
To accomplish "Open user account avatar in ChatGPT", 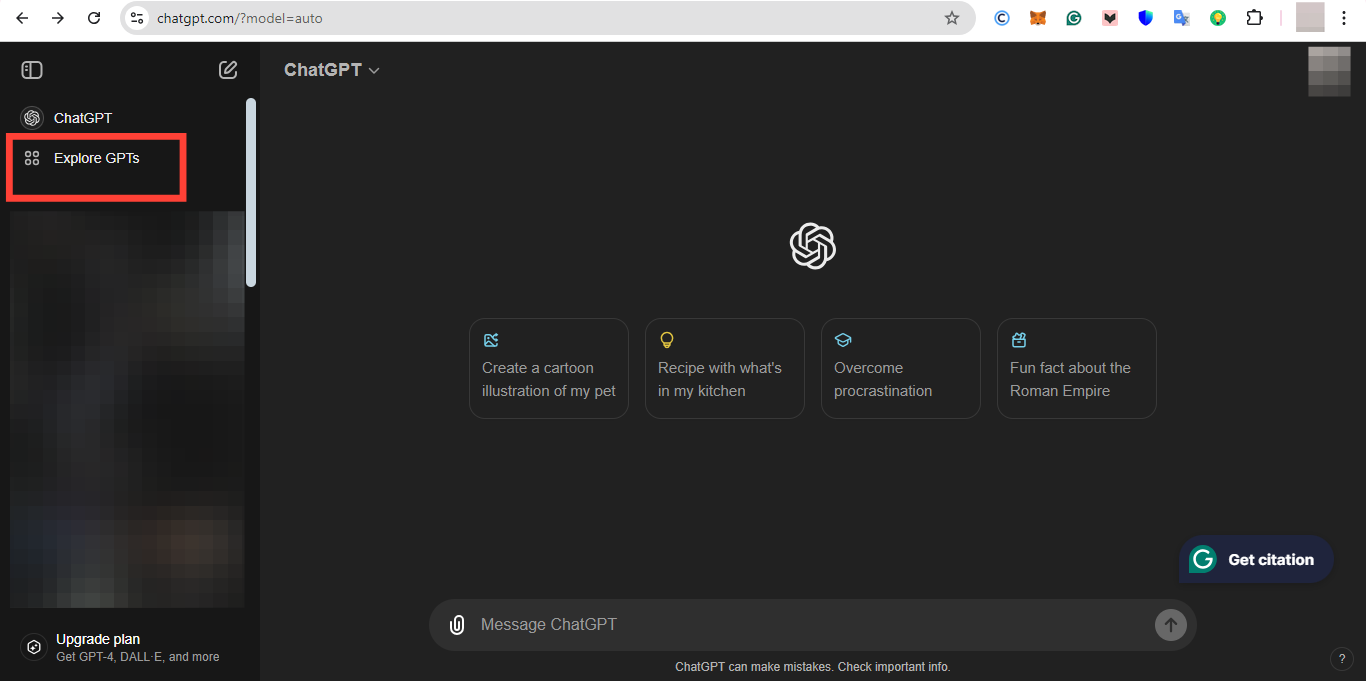I will (1329, 71).
